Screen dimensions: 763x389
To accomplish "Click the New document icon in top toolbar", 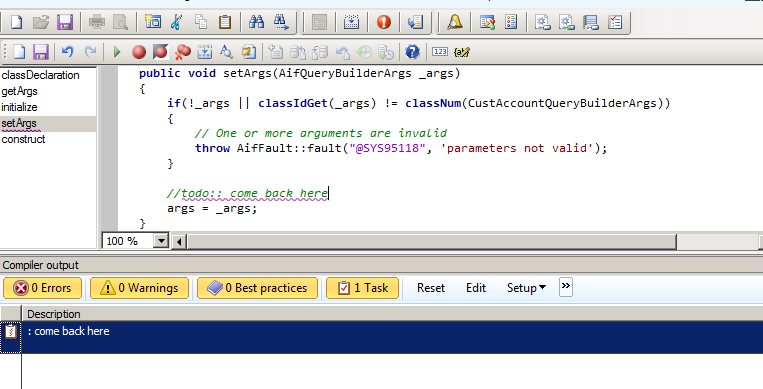I will [x=17, y=22].
